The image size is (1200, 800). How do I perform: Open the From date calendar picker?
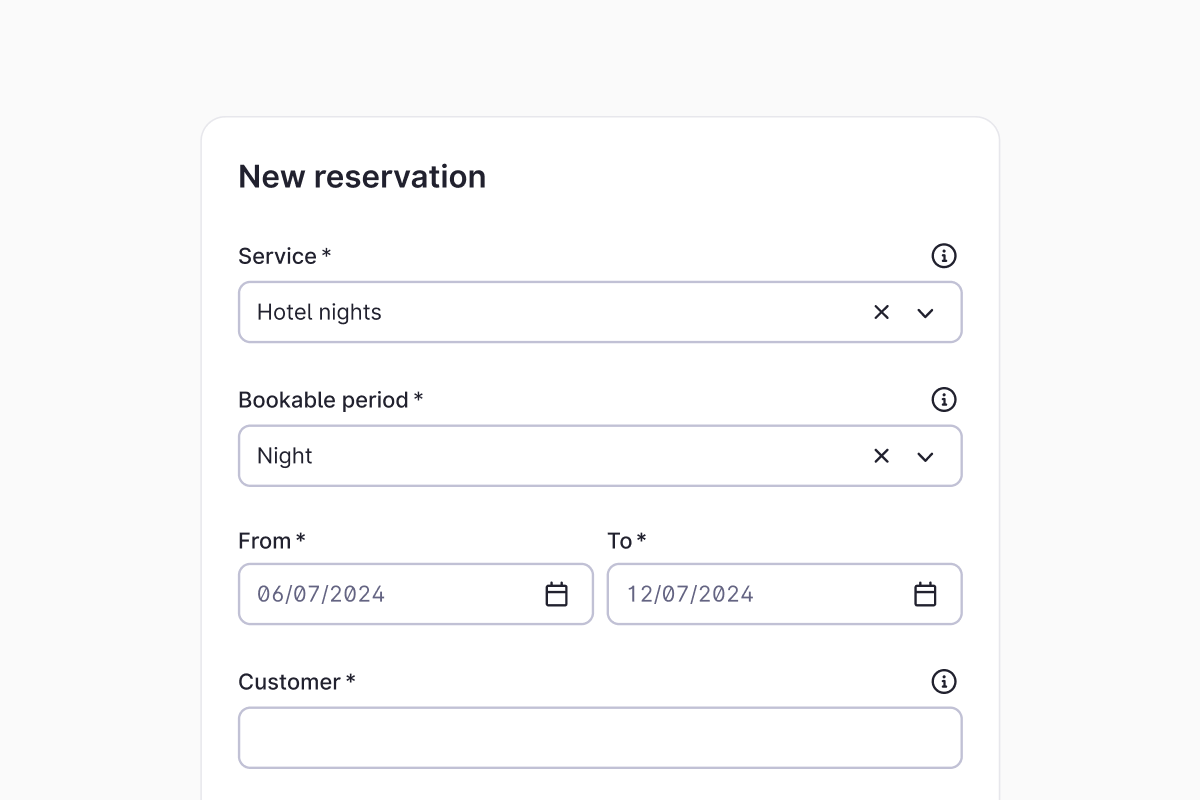pyautogui.click(x=556, y=594)
